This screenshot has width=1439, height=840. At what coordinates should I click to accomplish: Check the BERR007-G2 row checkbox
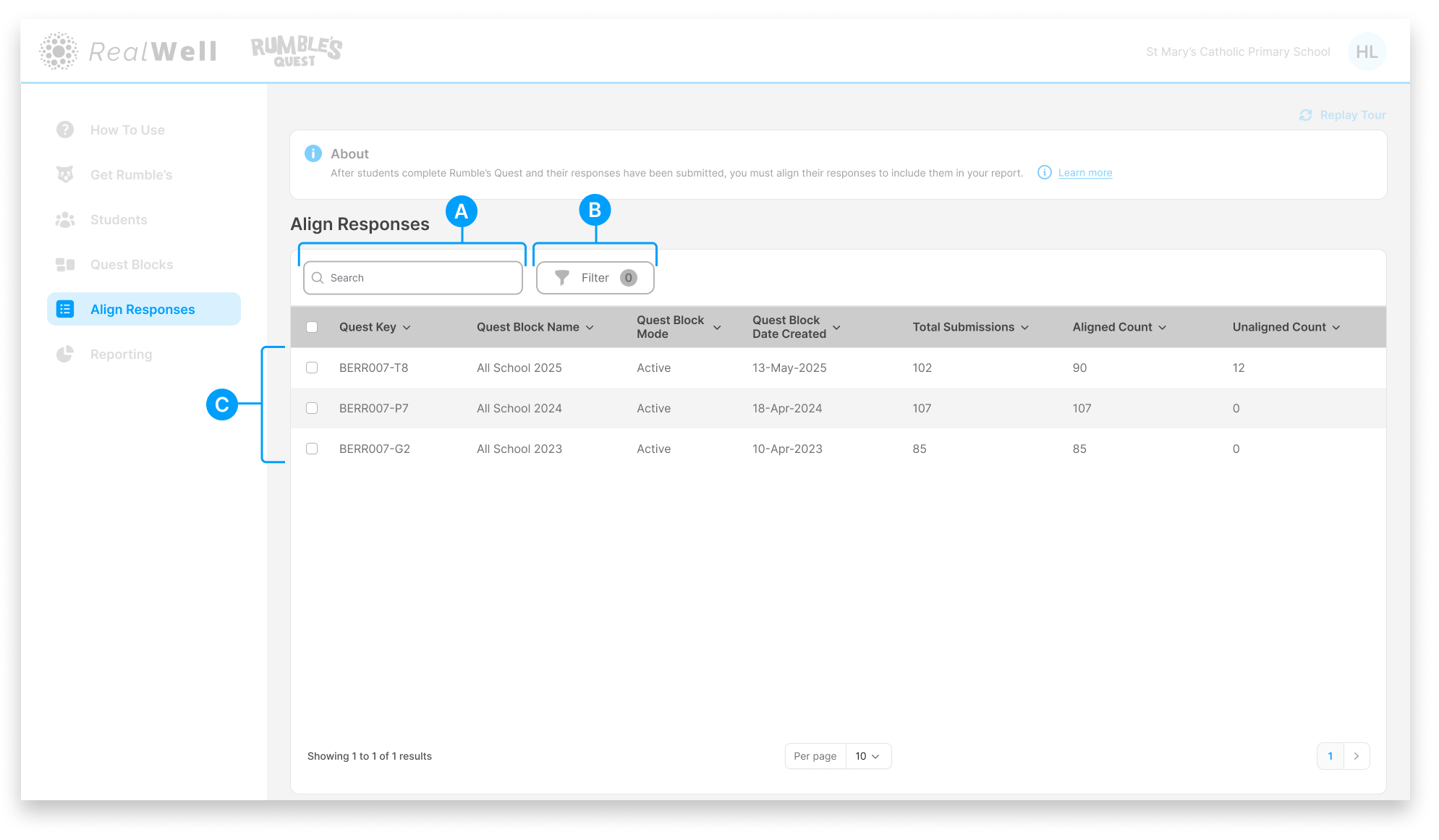(312, 449)
